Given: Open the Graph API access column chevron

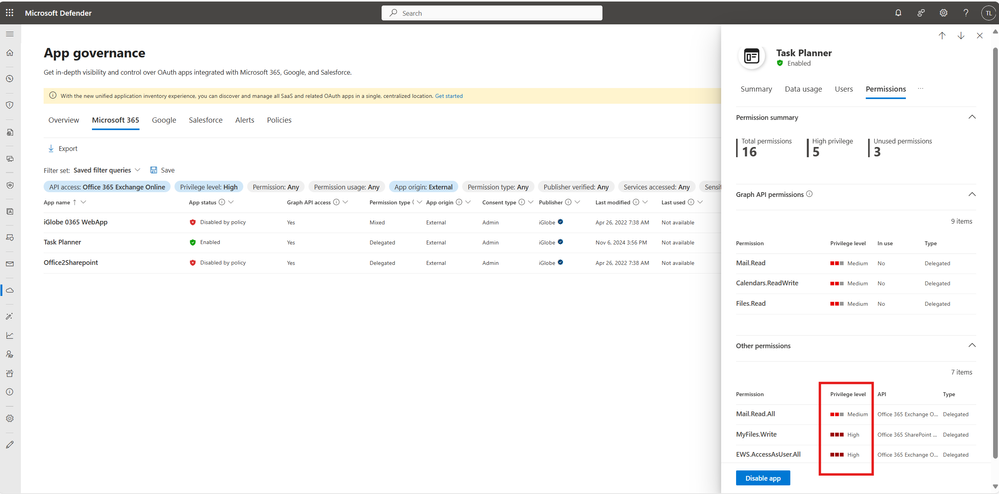Looking at the screenshot, I should click(x=345, y=202).
